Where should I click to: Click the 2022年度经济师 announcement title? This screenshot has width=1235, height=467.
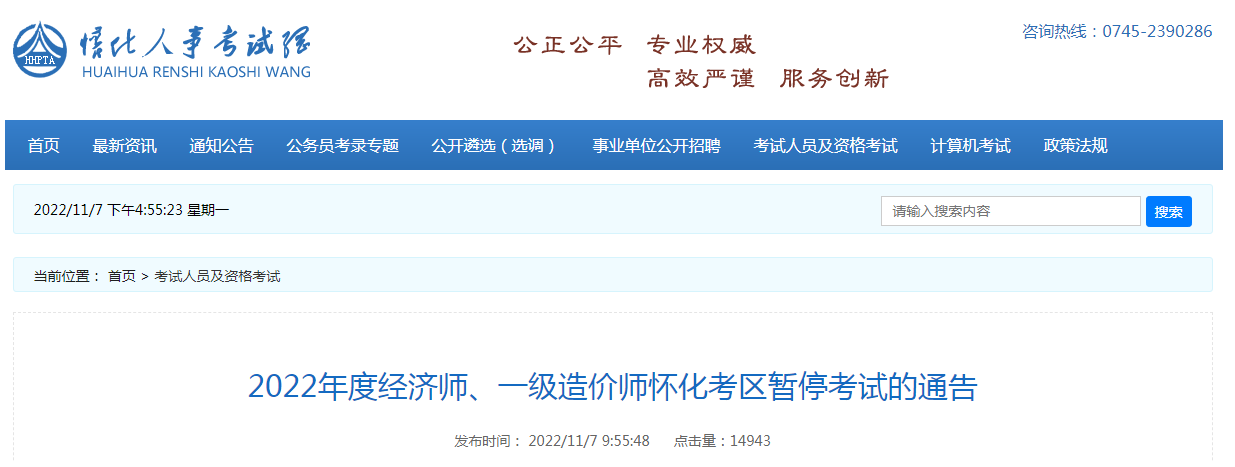tap(612, 387)
